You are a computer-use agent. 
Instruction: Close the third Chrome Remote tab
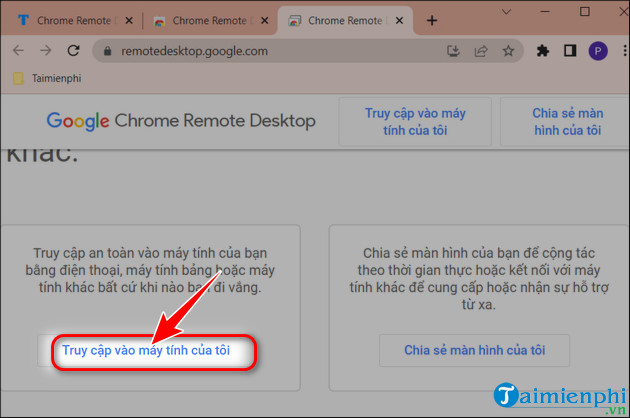point(399,20)
